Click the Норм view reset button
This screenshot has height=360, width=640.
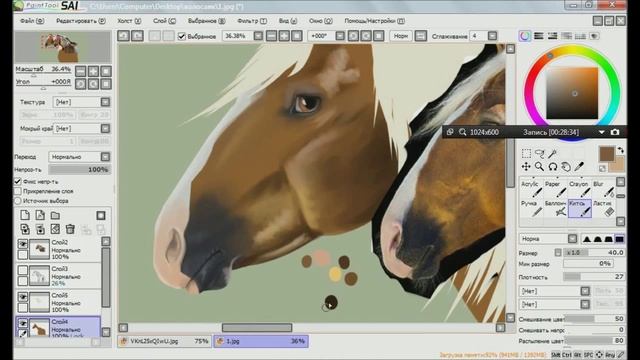pos(400,36)
